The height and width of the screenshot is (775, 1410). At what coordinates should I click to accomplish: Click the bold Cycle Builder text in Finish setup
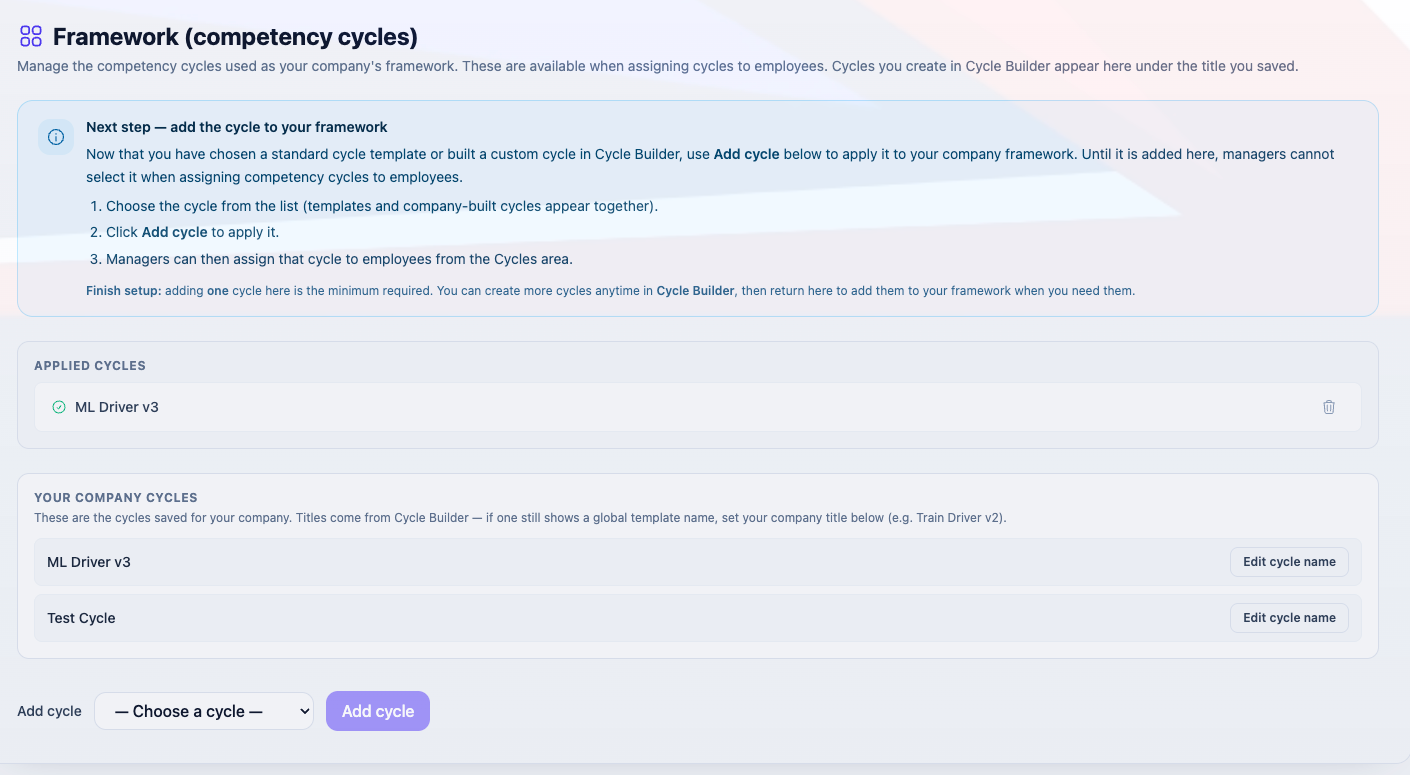(x=695, y=291)
